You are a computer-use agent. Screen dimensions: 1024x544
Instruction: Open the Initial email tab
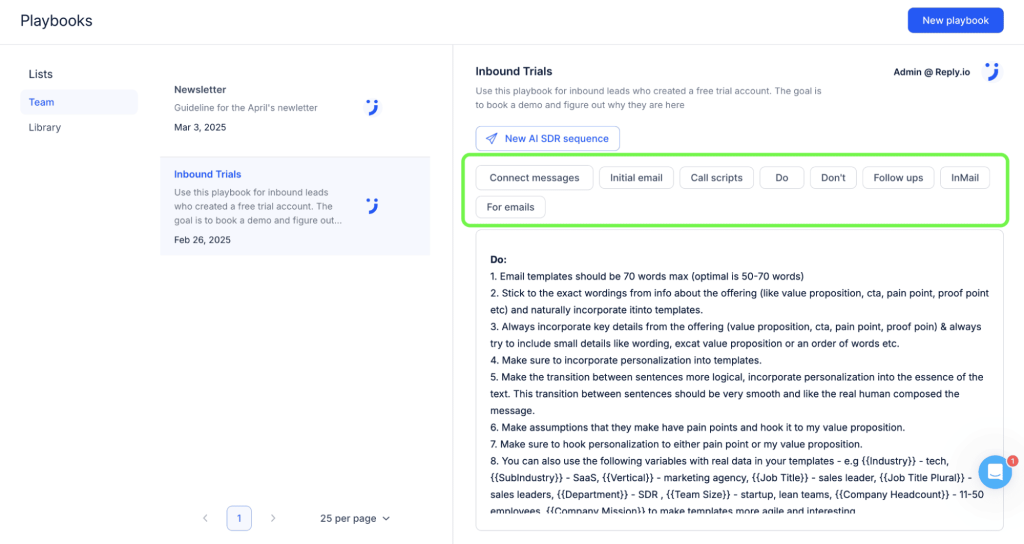636,178
